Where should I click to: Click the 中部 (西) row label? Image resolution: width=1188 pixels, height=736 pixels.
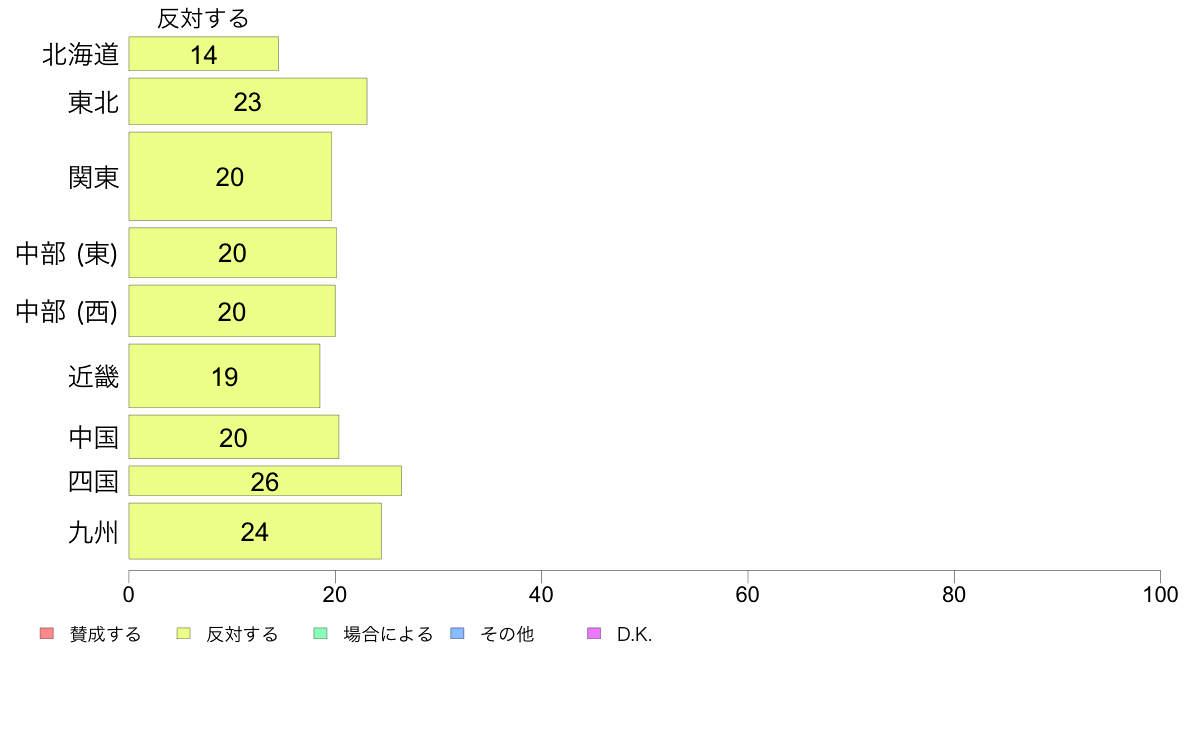[67, 312]
